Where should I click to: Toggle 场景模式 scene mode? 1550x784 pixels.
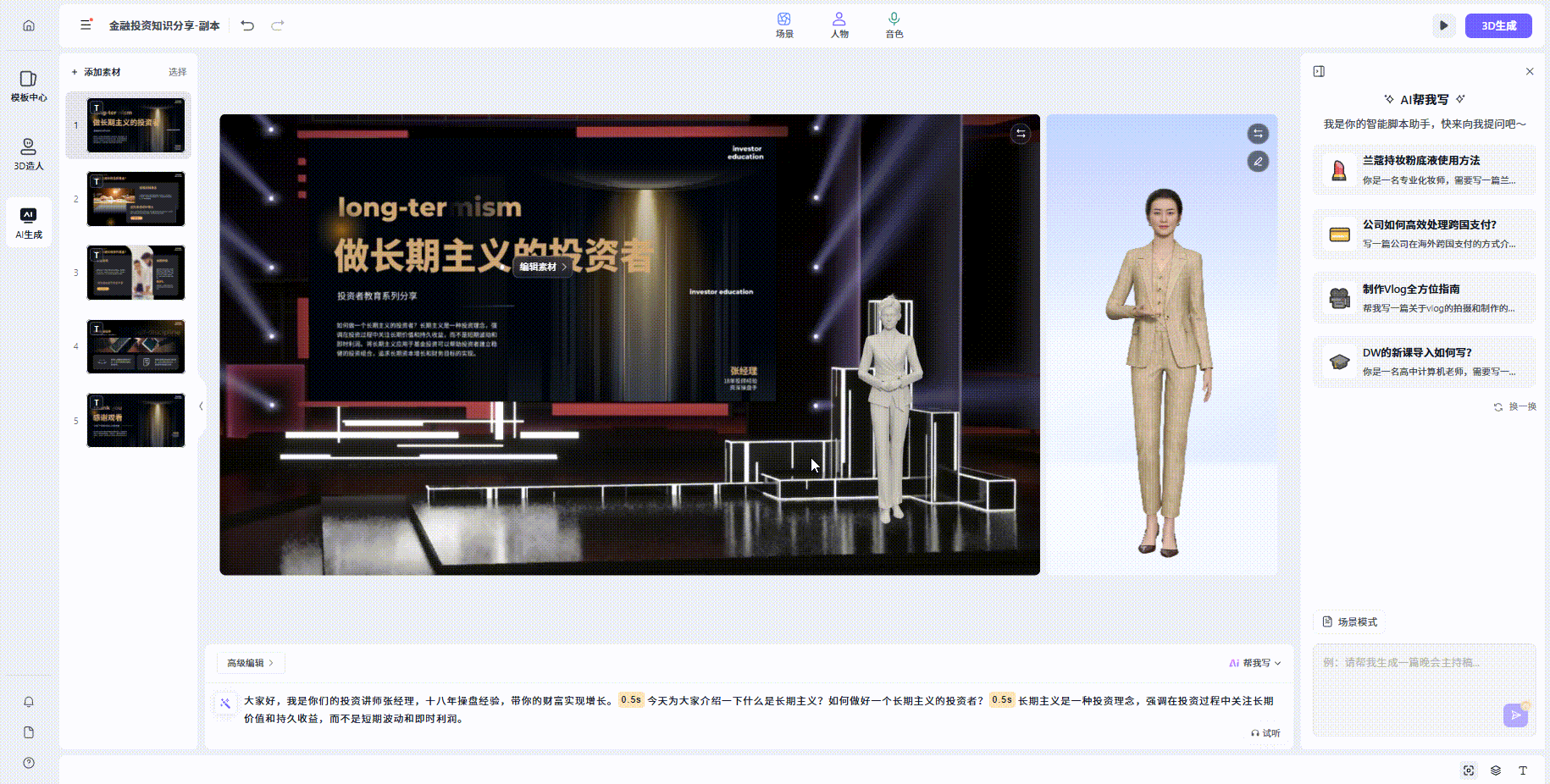click(1349, 622)
